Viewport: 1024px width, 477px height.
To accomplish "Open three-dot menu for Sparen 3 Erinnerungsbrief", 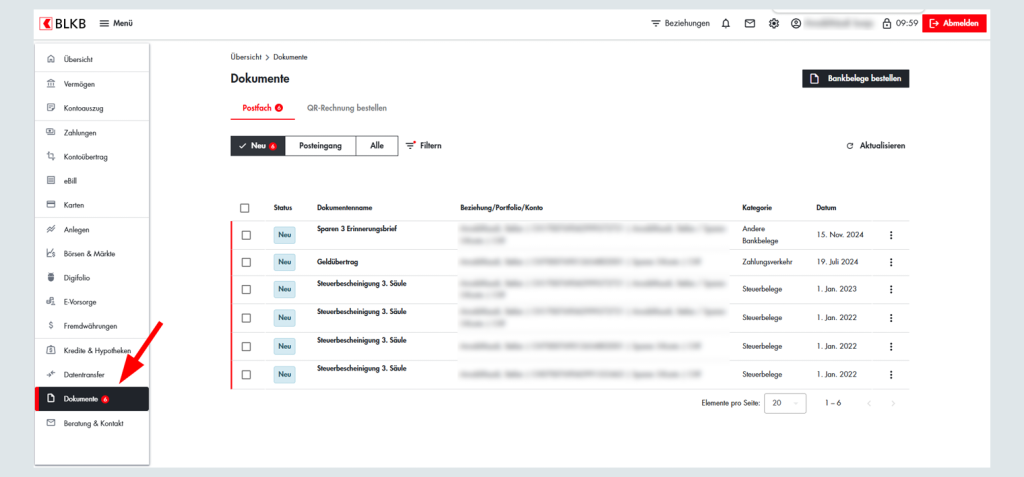I will pos(891,235).
